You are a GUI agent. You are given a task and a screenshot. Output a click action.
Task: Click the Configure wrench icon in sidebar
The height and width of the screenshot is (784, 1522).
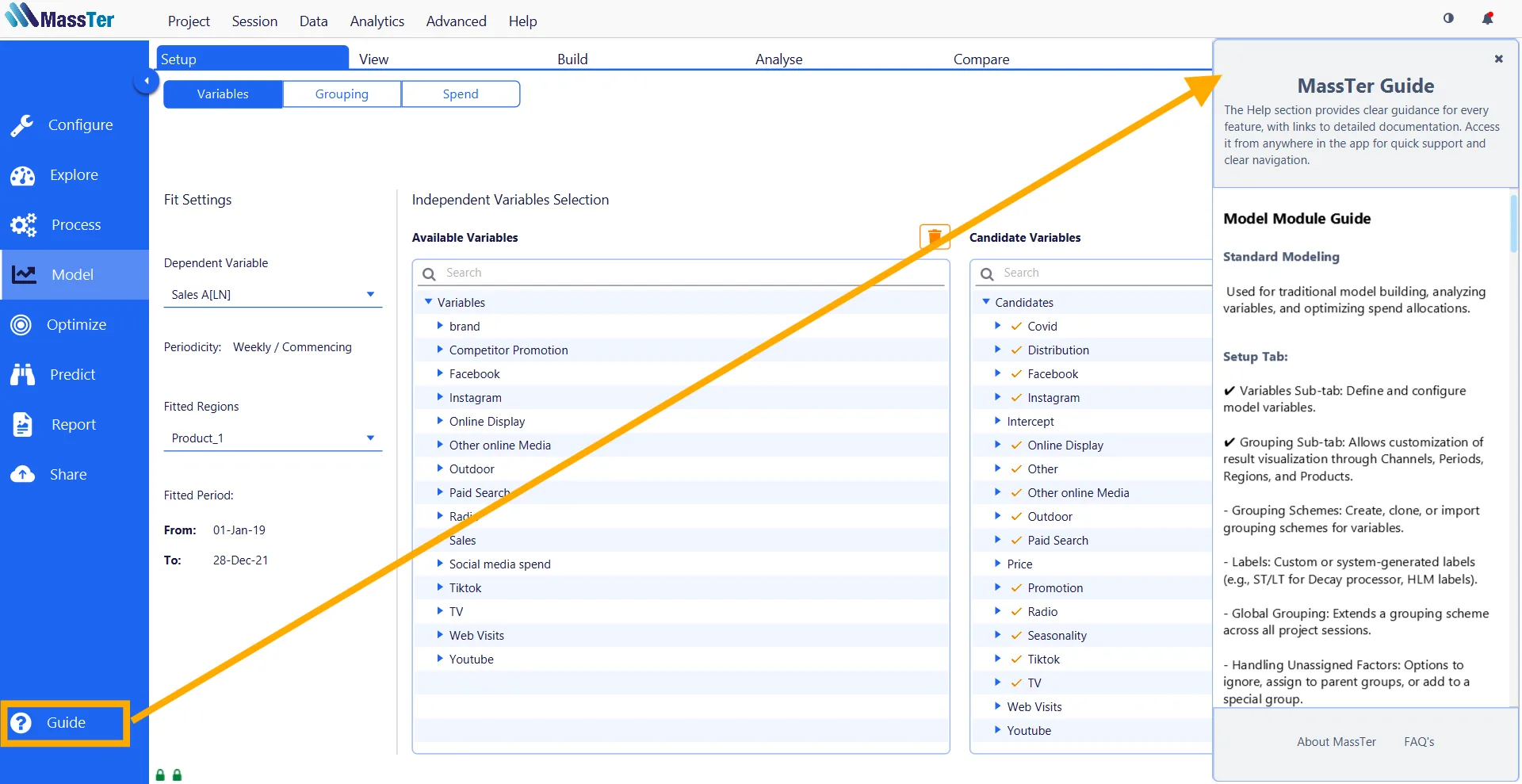tap(22, 125)
